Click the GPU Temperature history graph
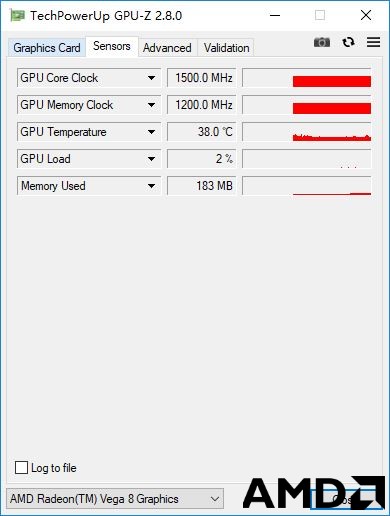Viewport: 390px width, 516px height. pyautogui.click(x=307, y=132)
